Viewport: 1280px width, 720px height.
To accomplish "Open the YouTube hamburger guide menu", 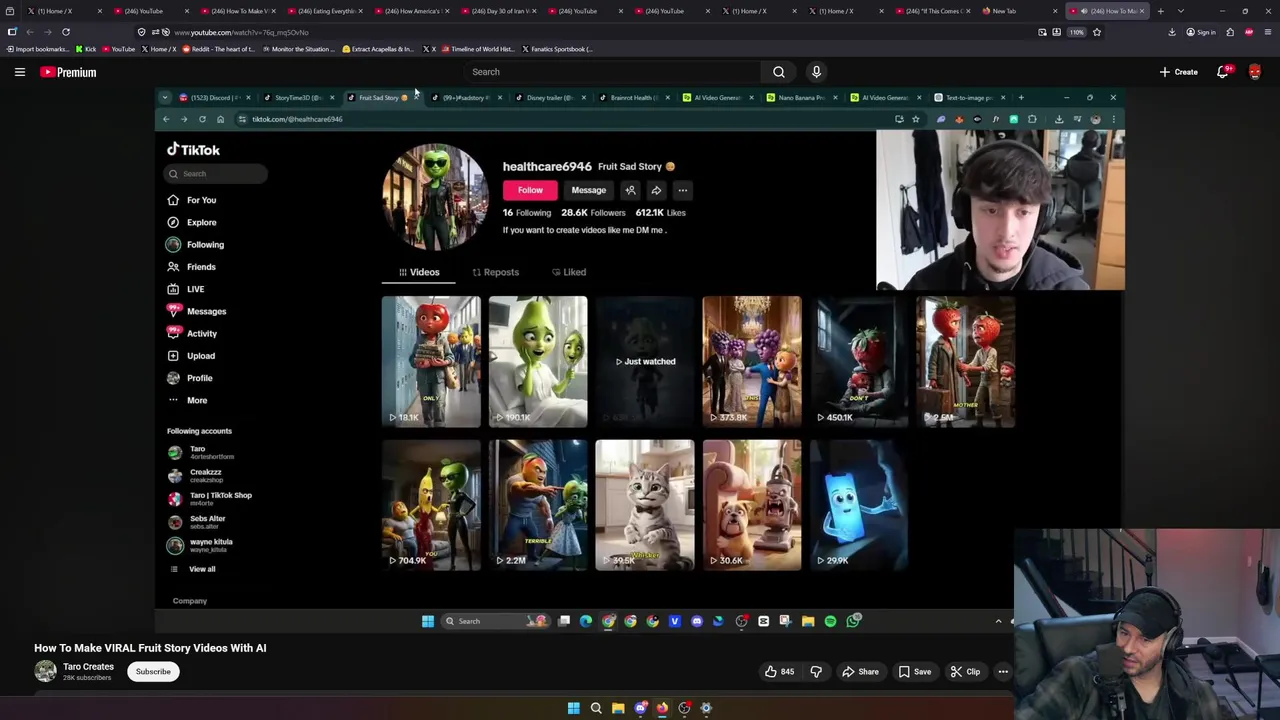I will click(19, 72).
